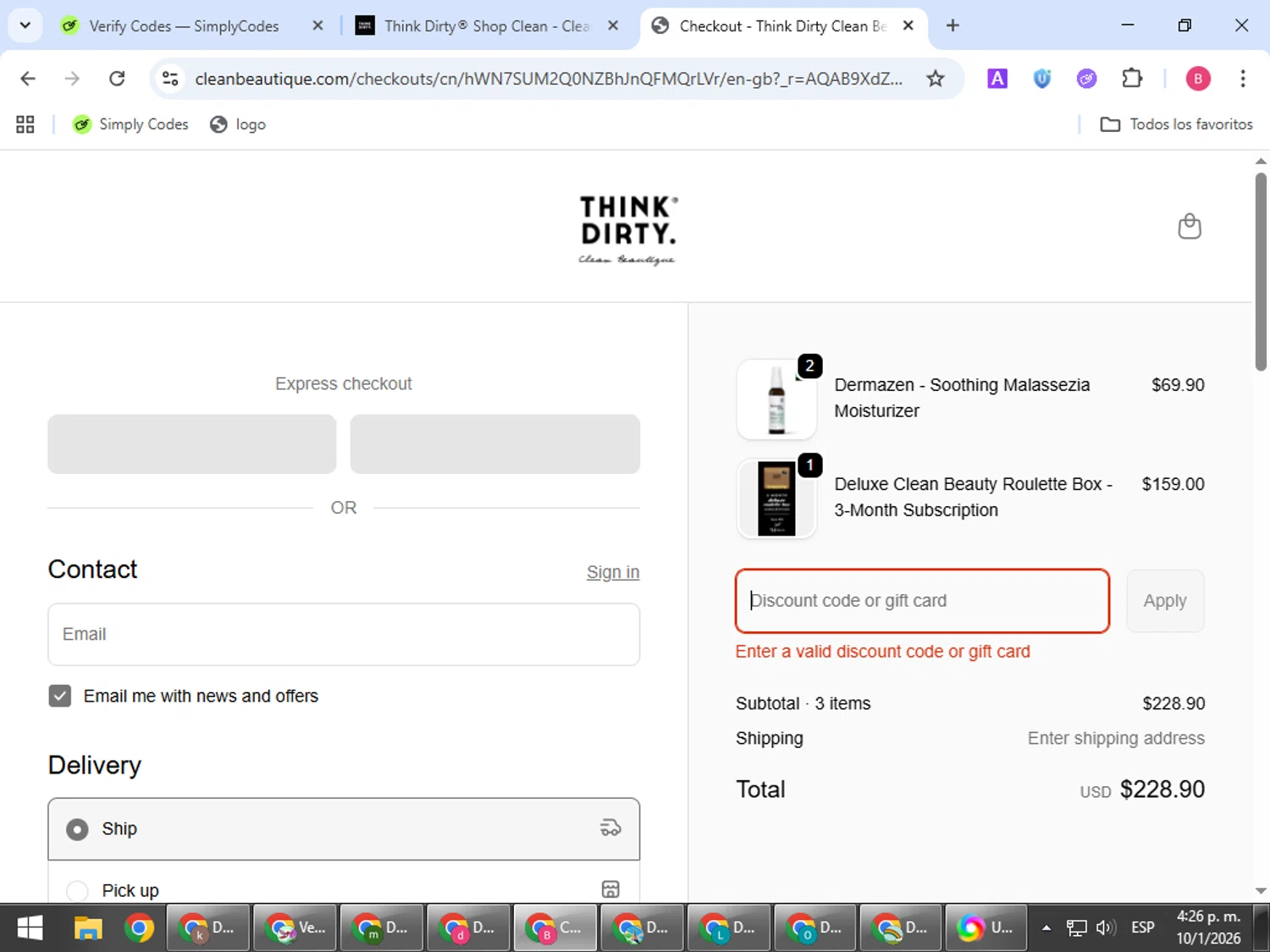
Task: Open Todos los favoritos folder
Action: (x=1176, y=124)
